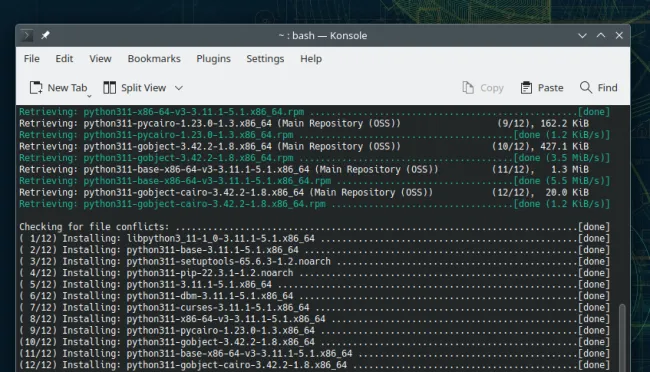Click the Copy icon in toolbar

468,88
